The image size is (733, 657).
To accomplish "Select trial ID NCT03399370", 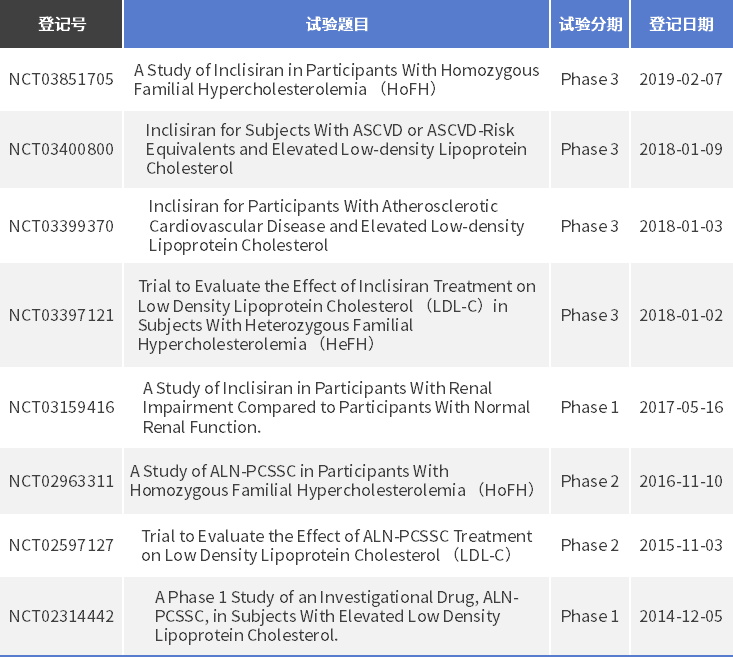I will click(61, 226).
